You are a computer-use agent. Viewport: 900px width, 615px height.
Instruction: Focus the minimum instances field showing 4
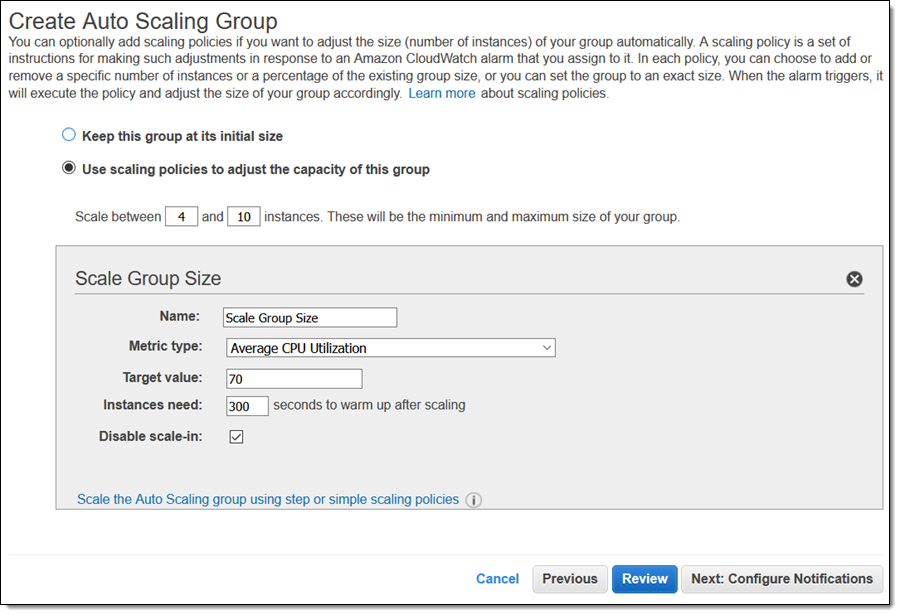(181, 217)
